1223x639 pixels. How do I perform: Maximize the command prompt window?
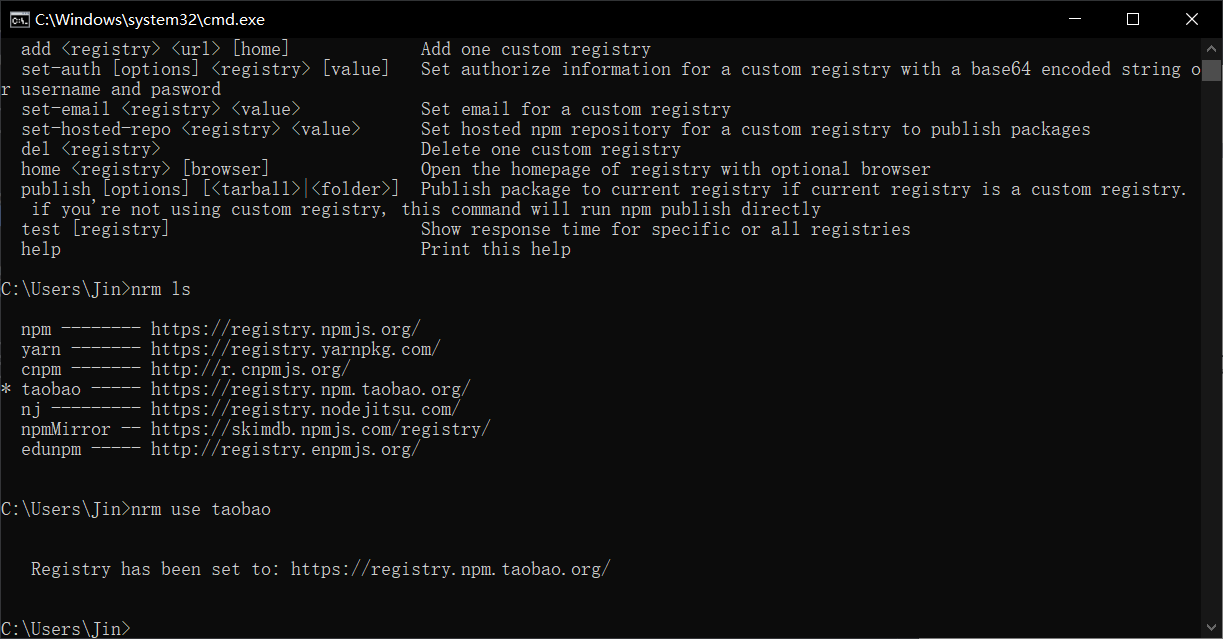(x=1133, y=19)
